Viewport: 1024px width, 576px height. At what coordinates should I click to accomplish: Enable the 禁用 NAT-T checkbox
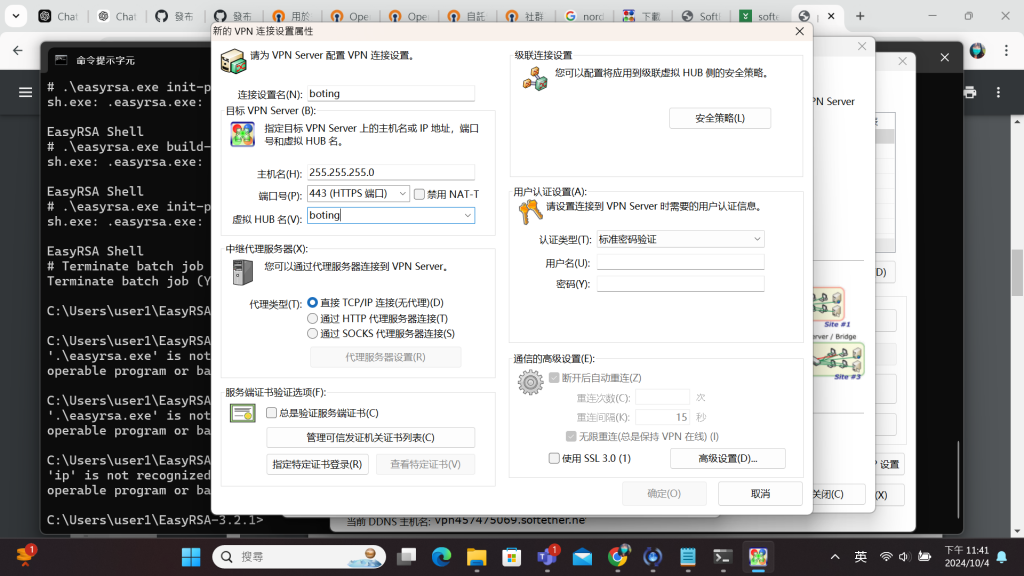click(x=419, y=194)
